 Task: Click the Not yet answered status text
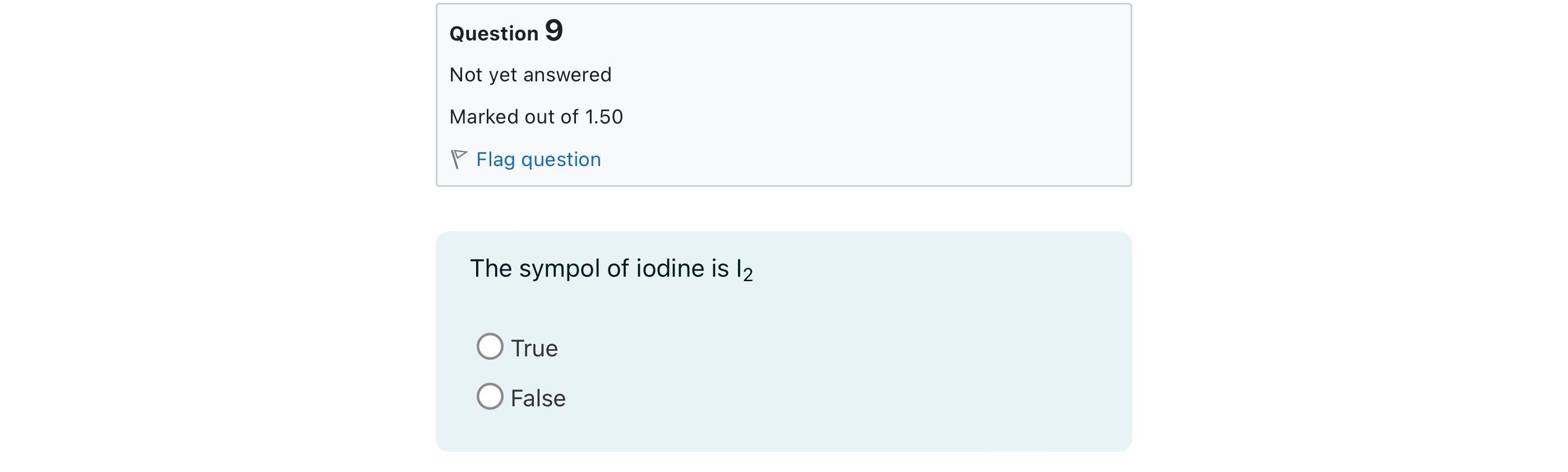530,75
